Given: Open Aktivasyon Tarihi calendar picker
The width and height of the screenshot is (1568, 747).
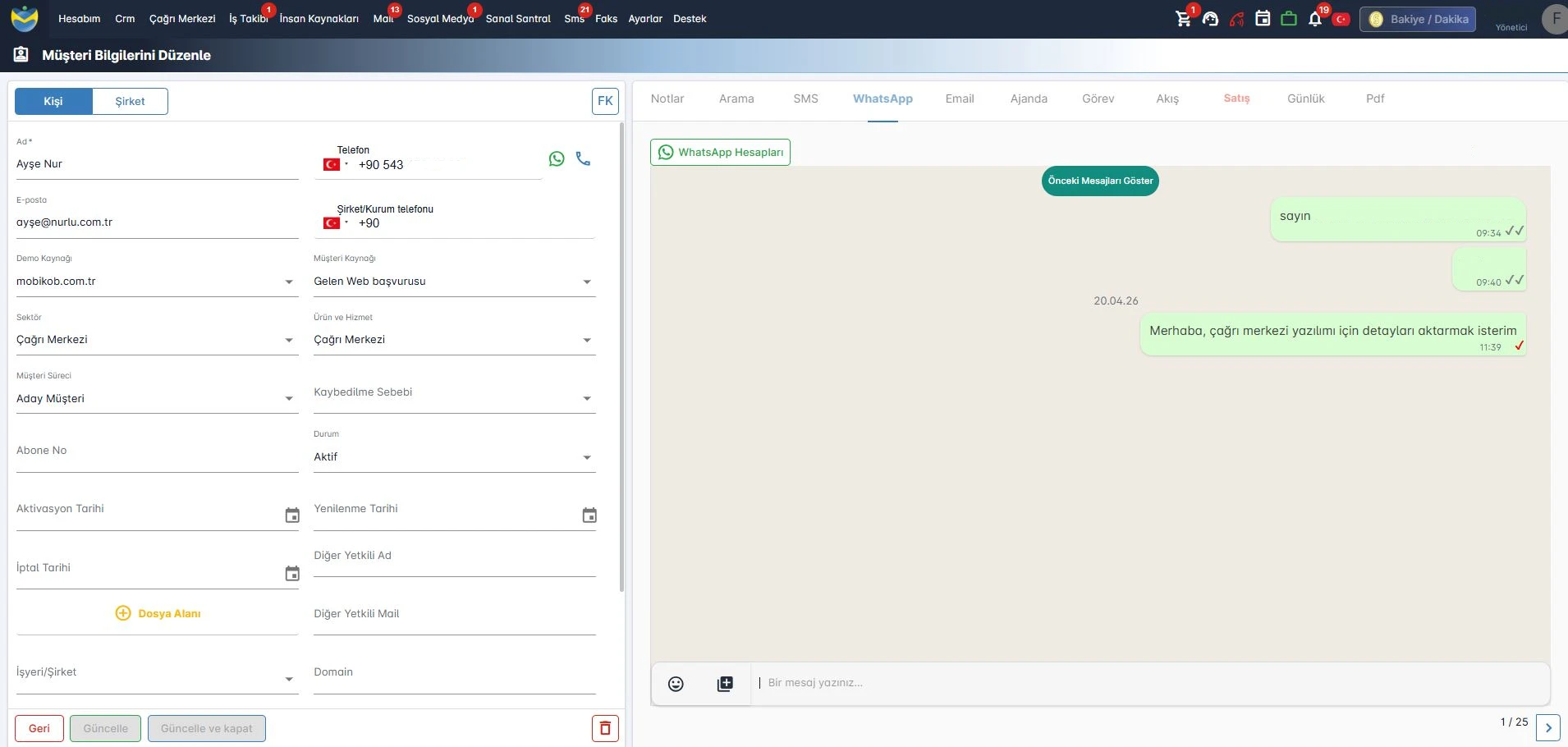Looking at the screenshot, I should (292, 516).
